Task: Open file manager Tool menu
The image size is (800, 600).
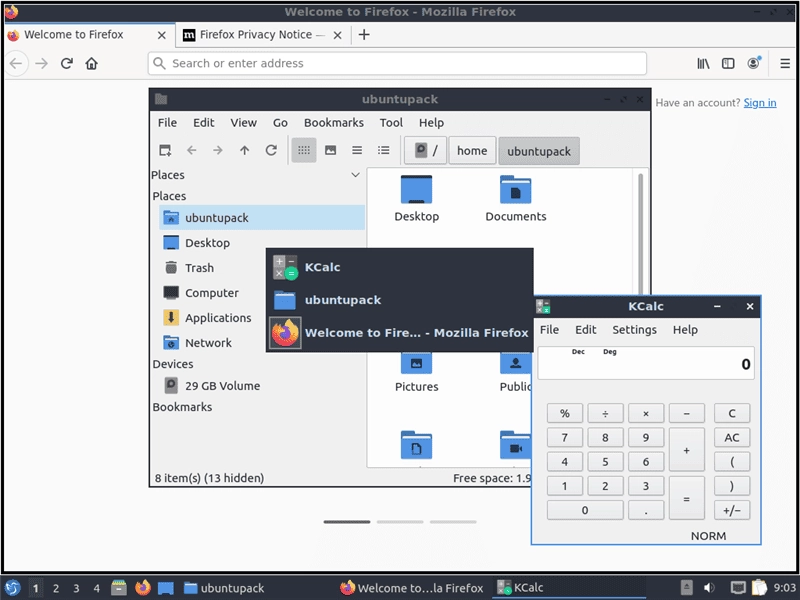Action: (x=391, y=122)
